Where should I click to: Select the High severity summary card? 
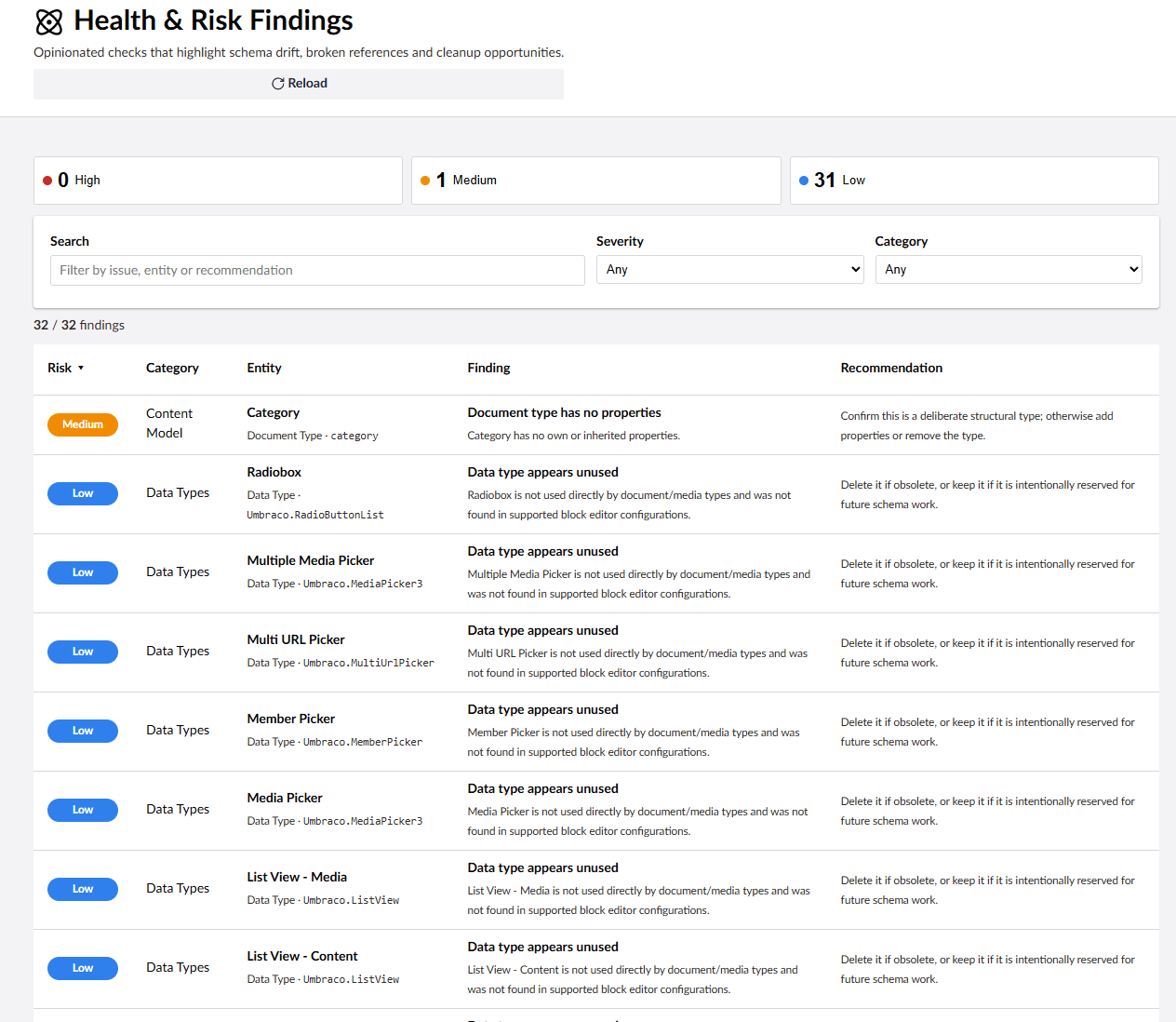pos(218,181)
